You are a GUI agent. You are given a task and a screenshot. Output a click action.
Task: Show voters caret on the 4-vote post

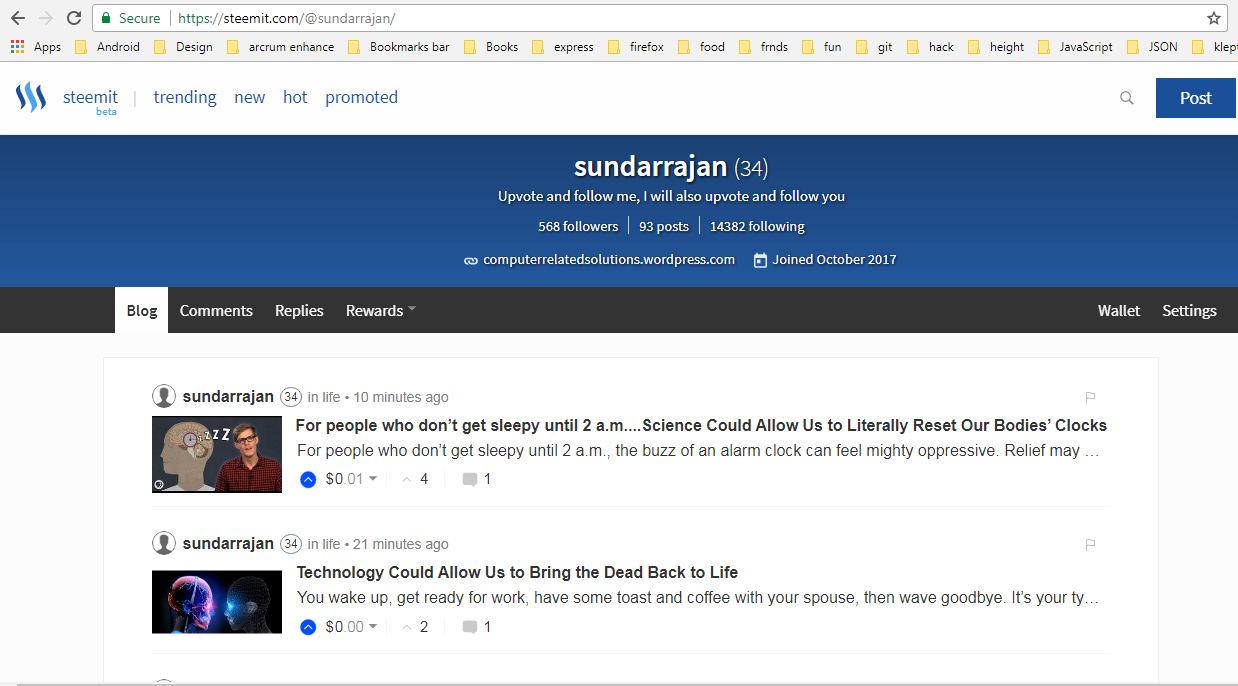click(407, 480)
